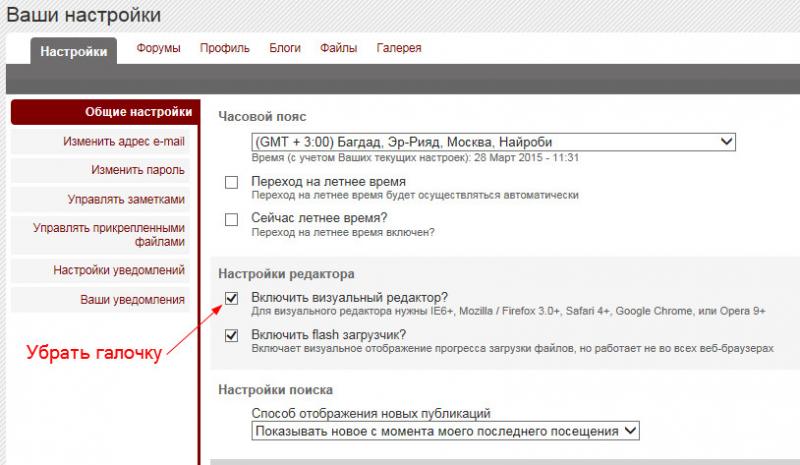This screenshot has width=800, height=465.
Task: Click the Ваши настройки page title
Action: coord(84,15)
